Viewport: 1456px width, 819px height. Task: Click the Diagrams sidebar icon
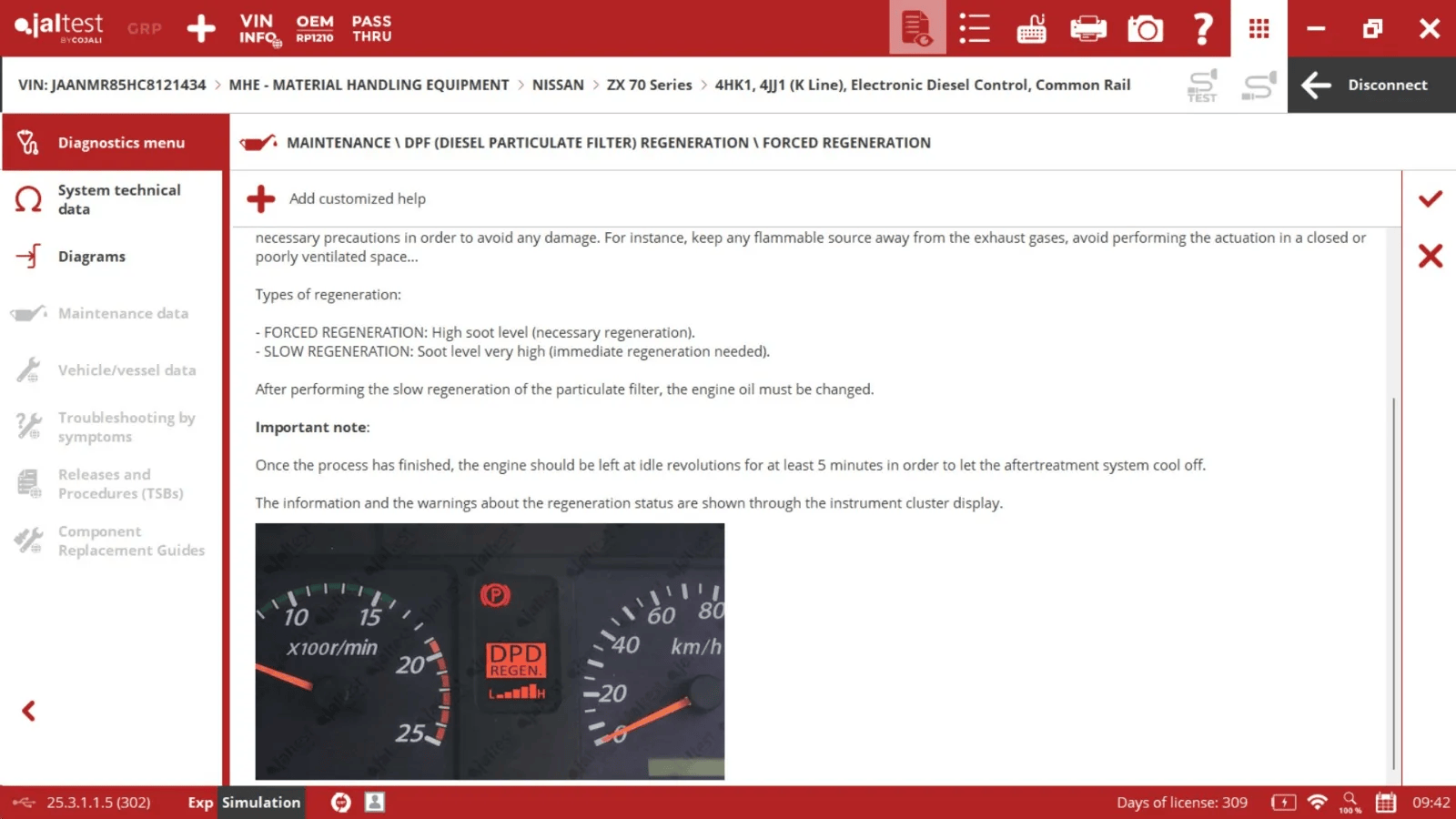tap(29, 257)
